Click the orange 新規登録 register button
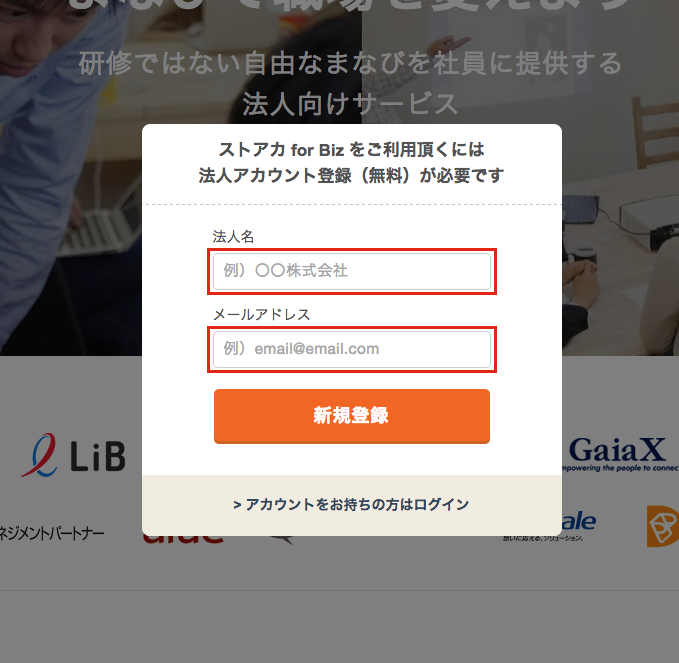The width and height of the screenshot is (679, 663). coord(352,416)
